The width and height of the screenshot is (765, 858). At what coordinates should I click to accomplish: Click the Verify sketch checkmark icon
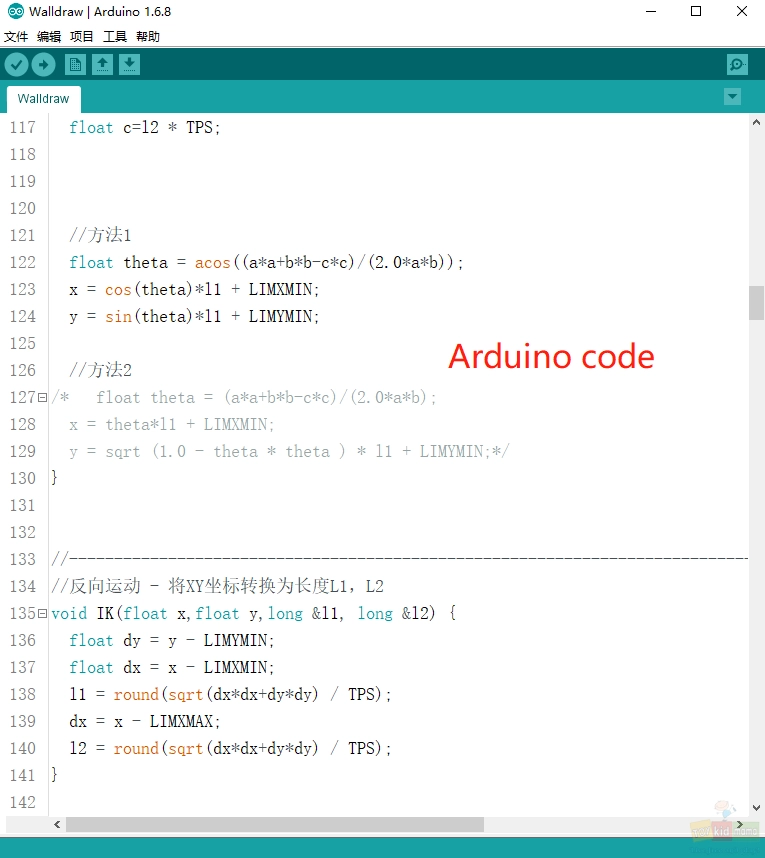tap(16, 65)
